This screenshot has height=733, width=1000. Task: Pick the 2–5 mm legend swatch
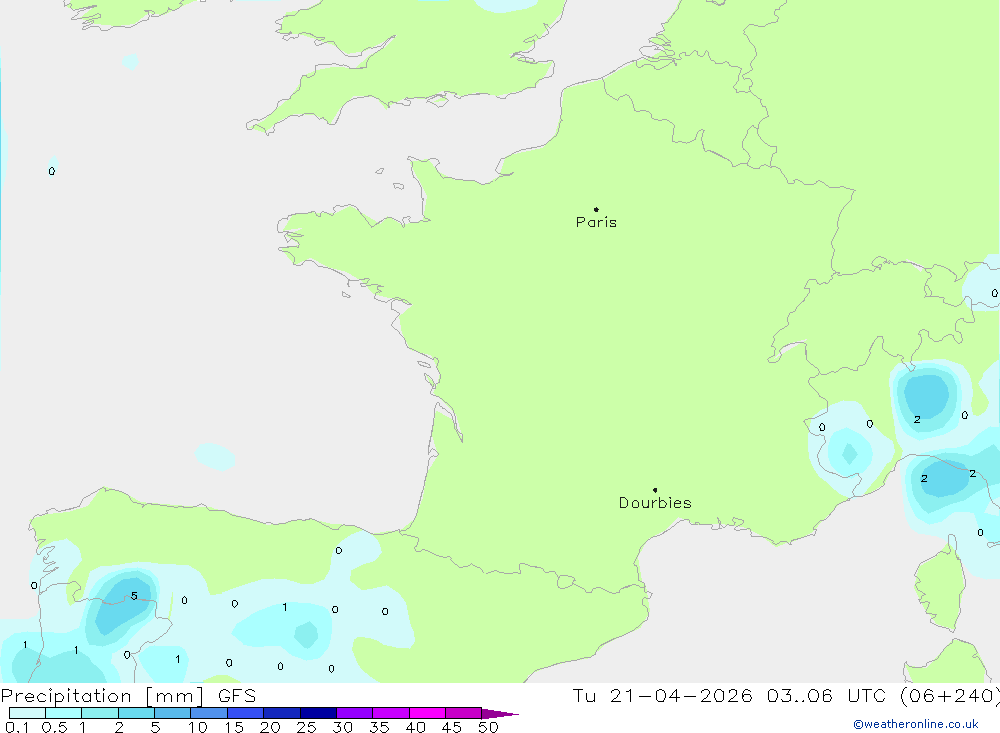click(136, 713)
